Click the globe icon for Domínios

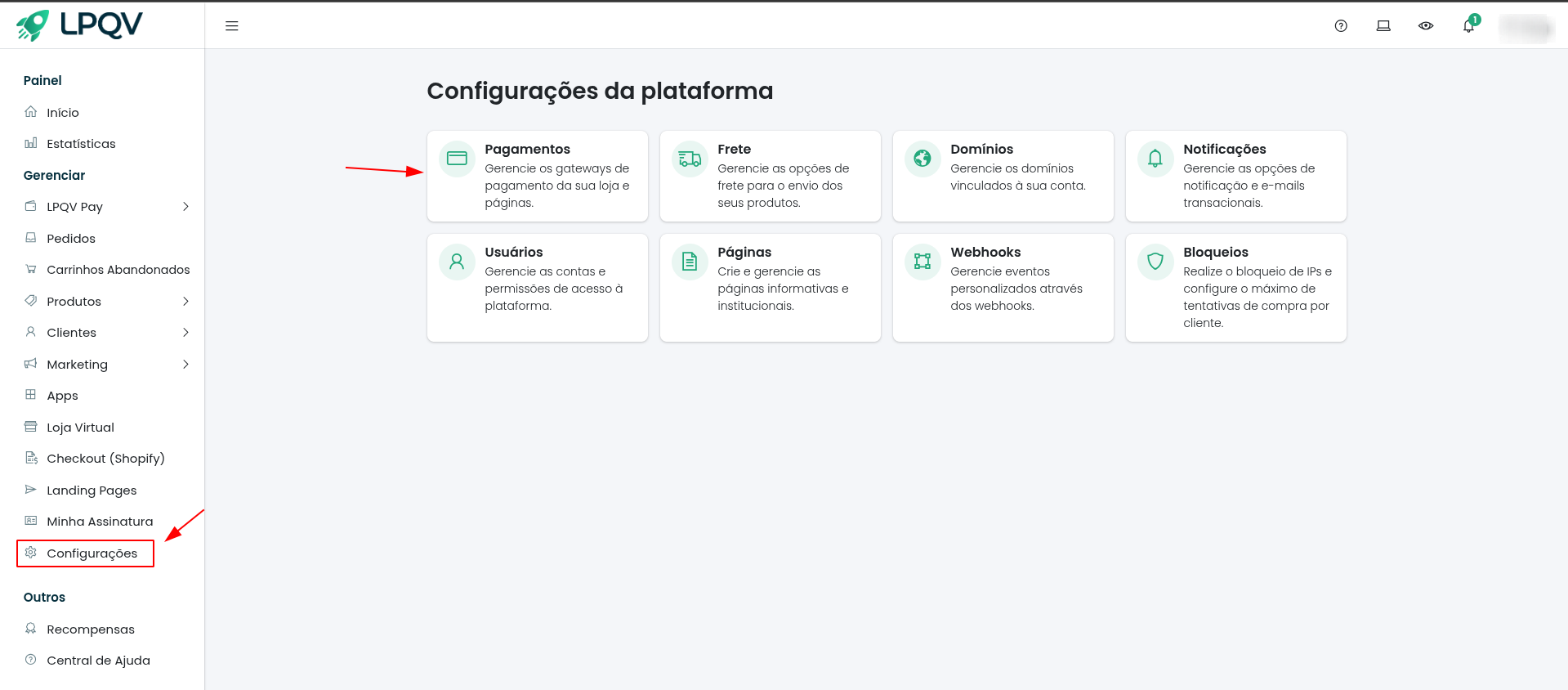coord(922,159)
